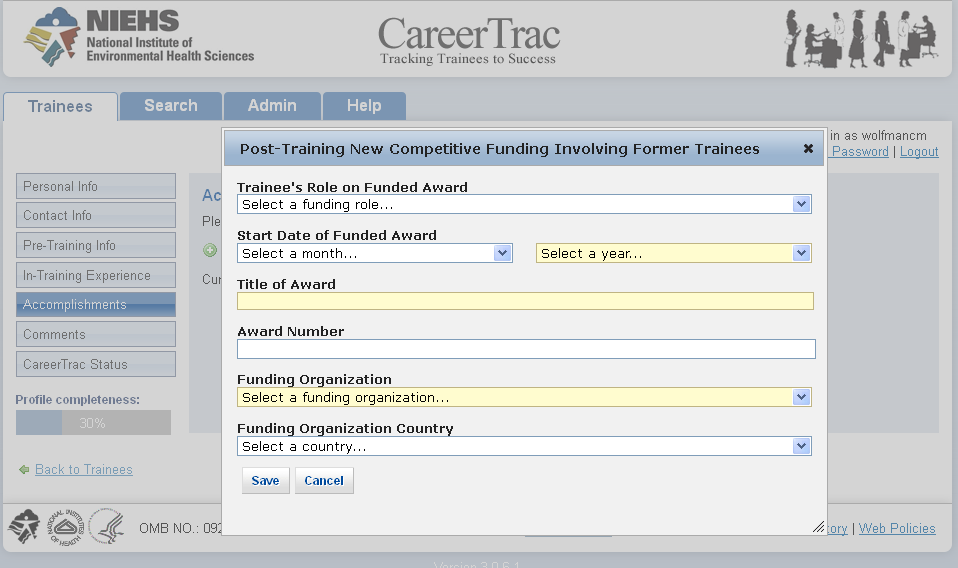Click the Profile completeness progress bar

tap(93, 423)
